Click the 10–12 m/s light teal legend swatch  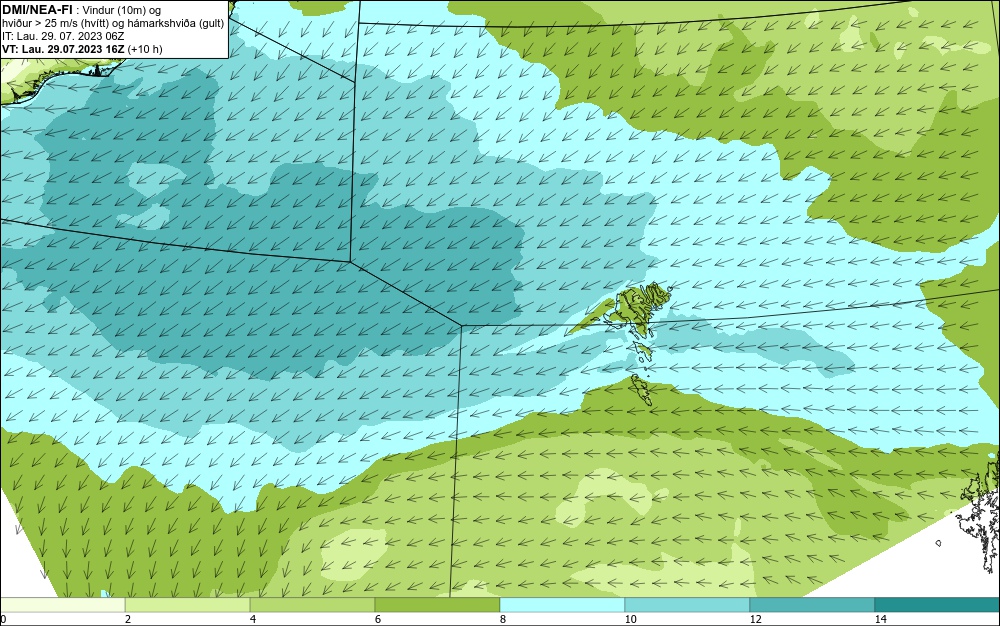(688, 605)
